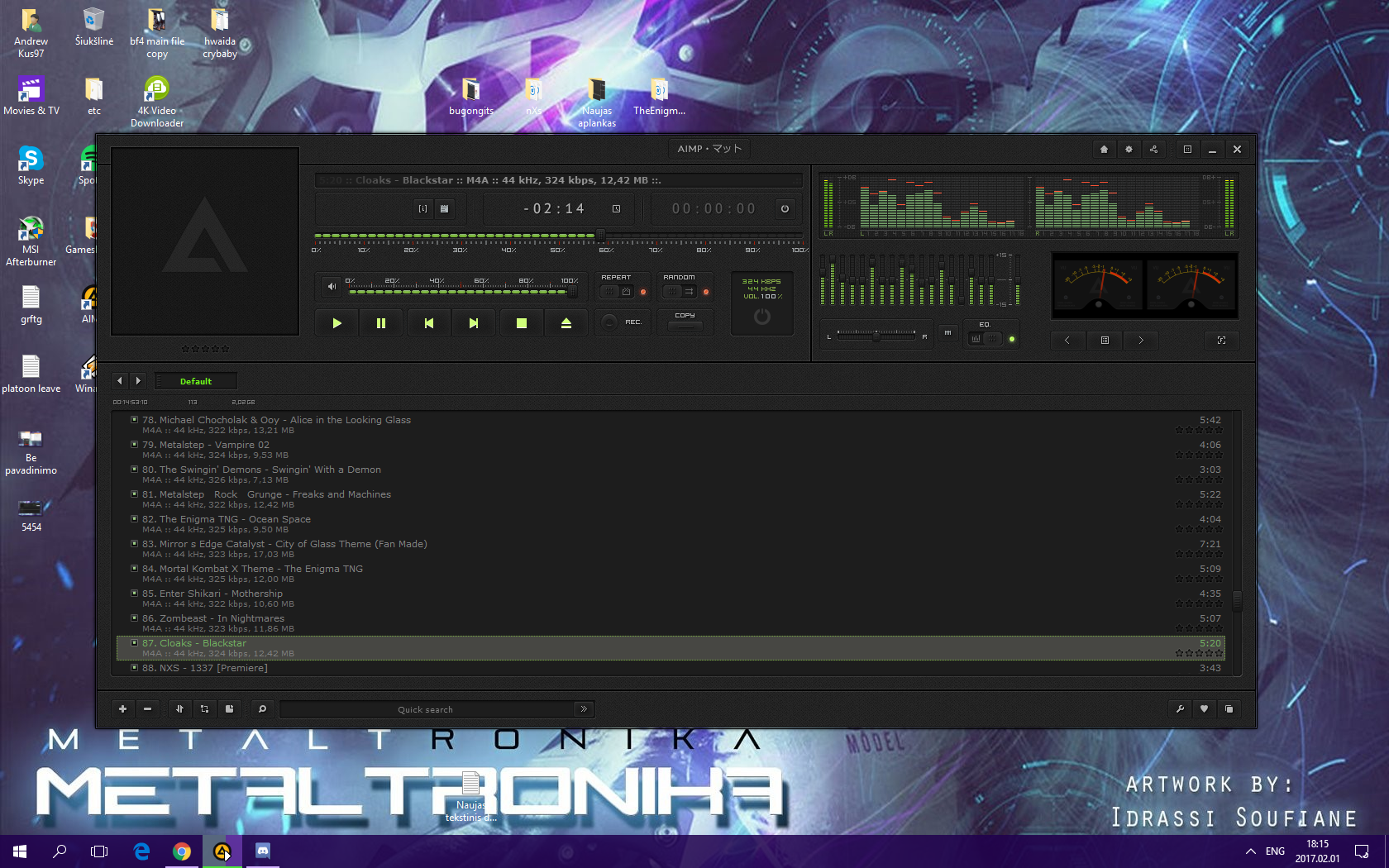
Task: Toggle checkbox for track 78 Alice in the Looking Glass
Action: (x=134, y=420)
